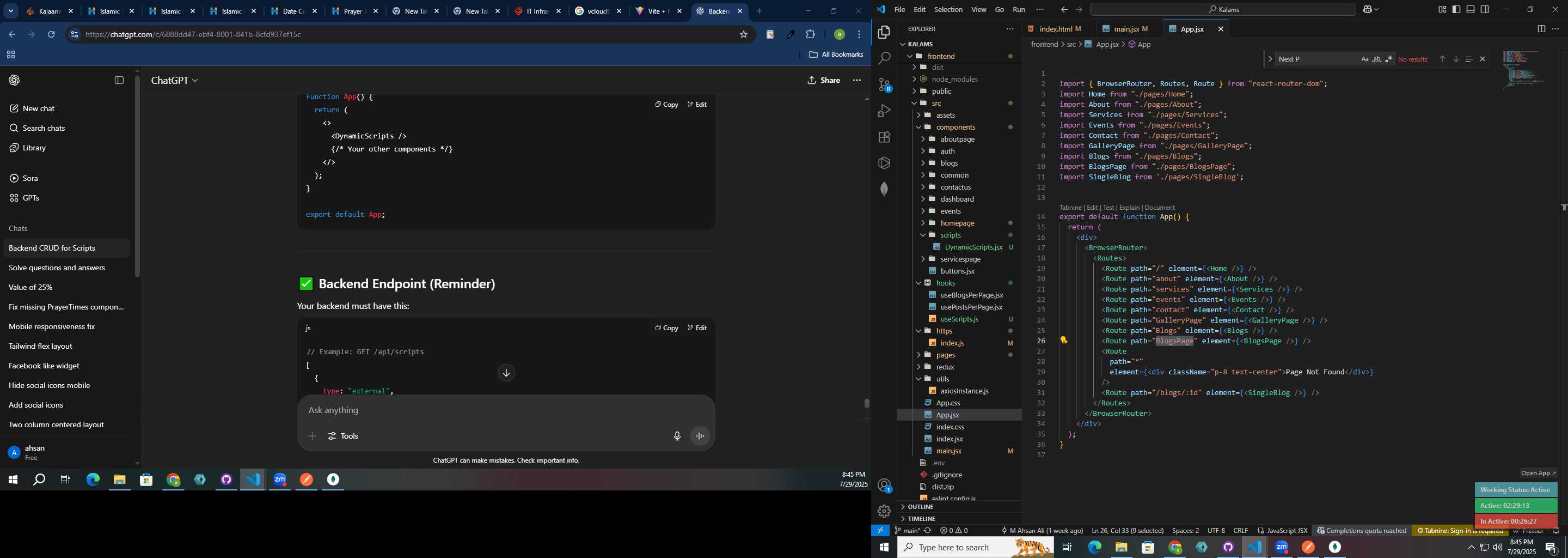Open the Tools button in ChatGPT composer
Screen dimensions: 1568x558
[344, 436]
